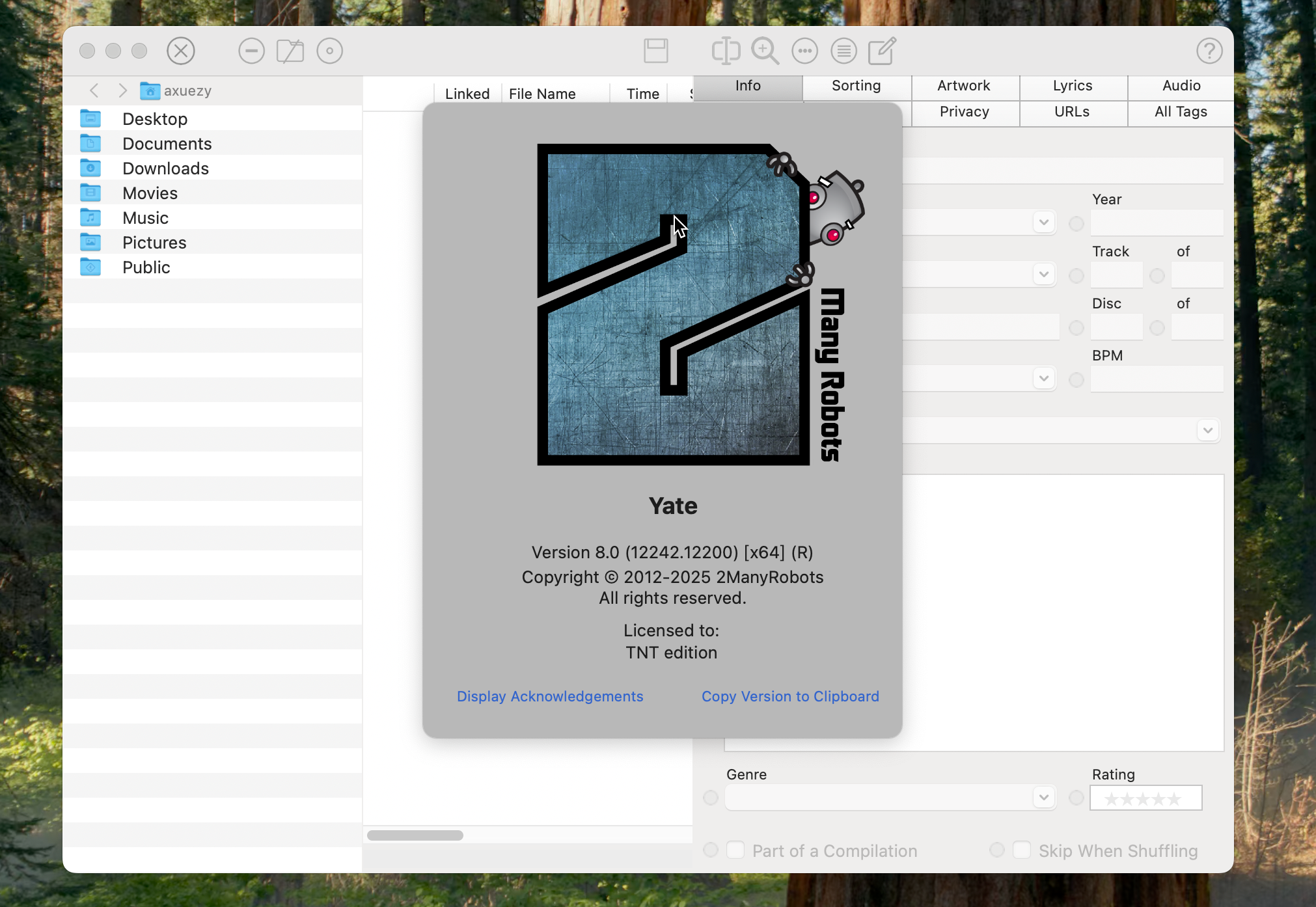The image size is (1316, 907).
Task: Go back with the left chevron
Action: (x=94, y=90)
